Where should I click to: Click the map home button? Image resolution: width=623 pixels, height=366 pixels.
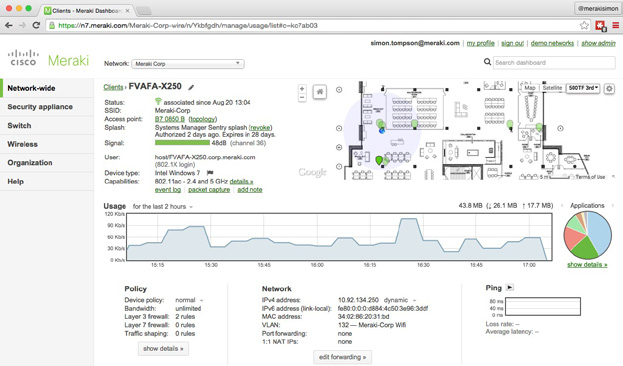coord(319,92)
